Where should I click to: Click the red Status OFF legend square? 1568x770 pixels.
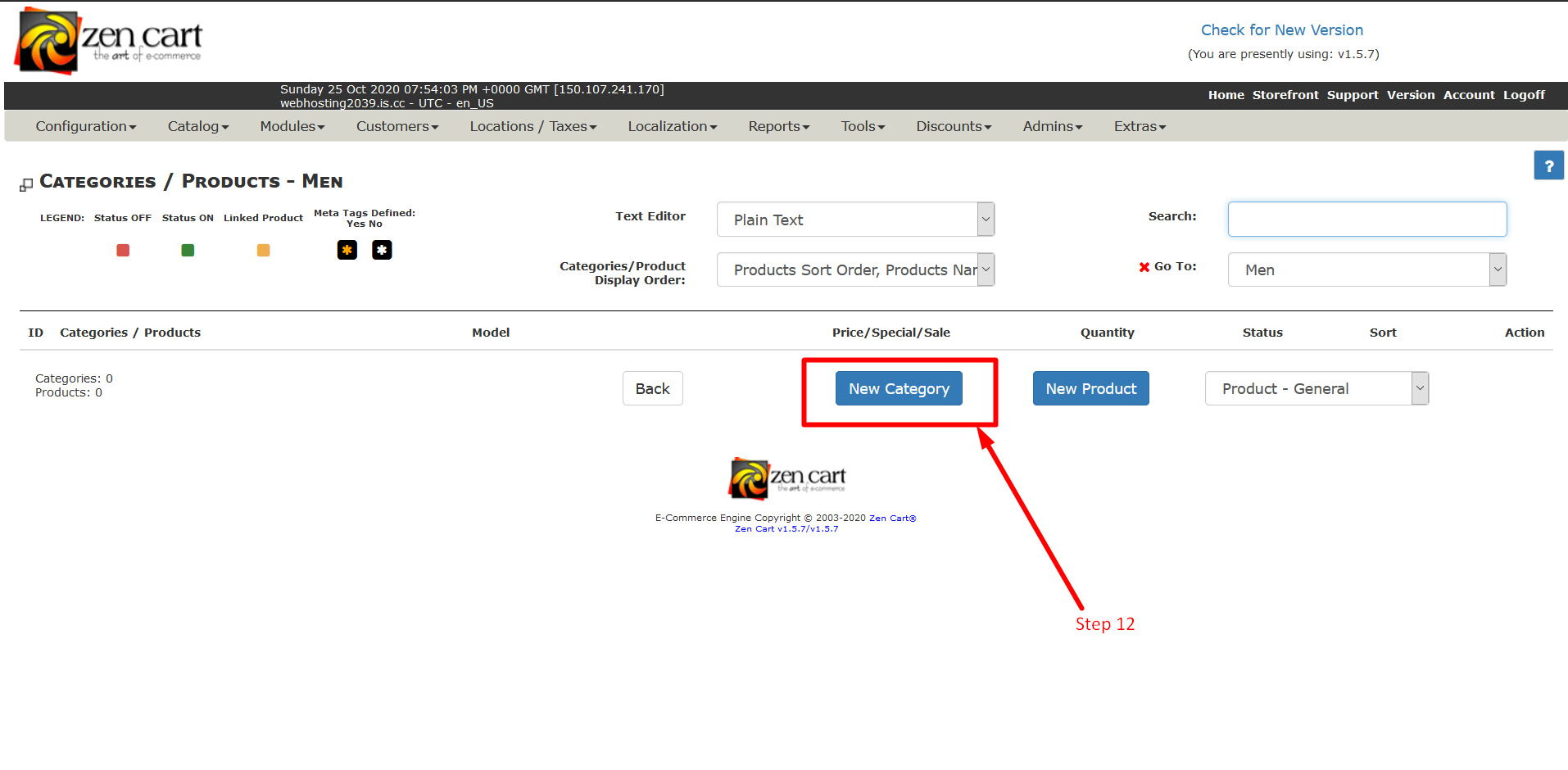(123, 250)
